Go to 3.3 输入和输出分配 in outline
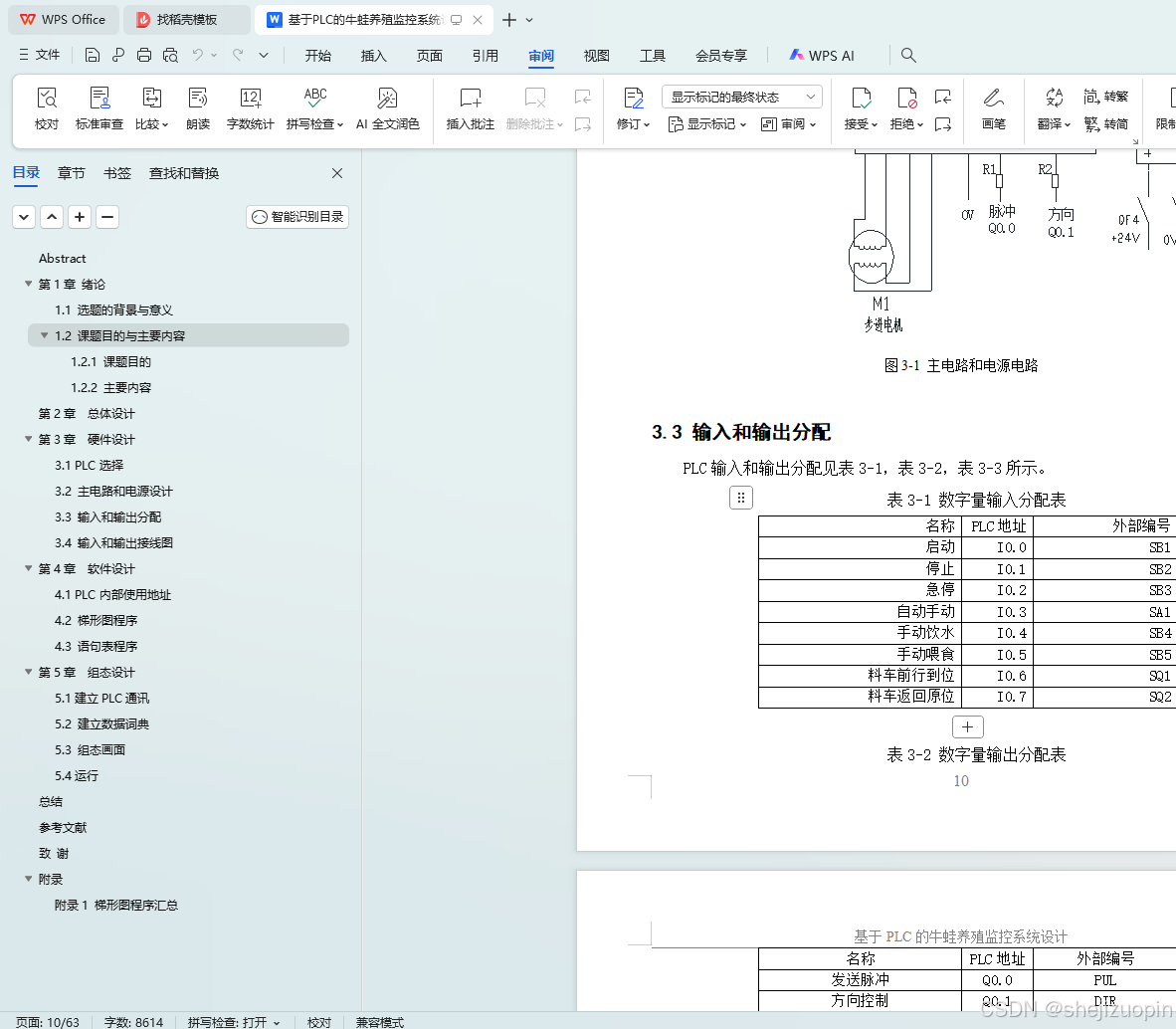The height and width of the screenshot is (1029, 1176). [x=107, y=516]
